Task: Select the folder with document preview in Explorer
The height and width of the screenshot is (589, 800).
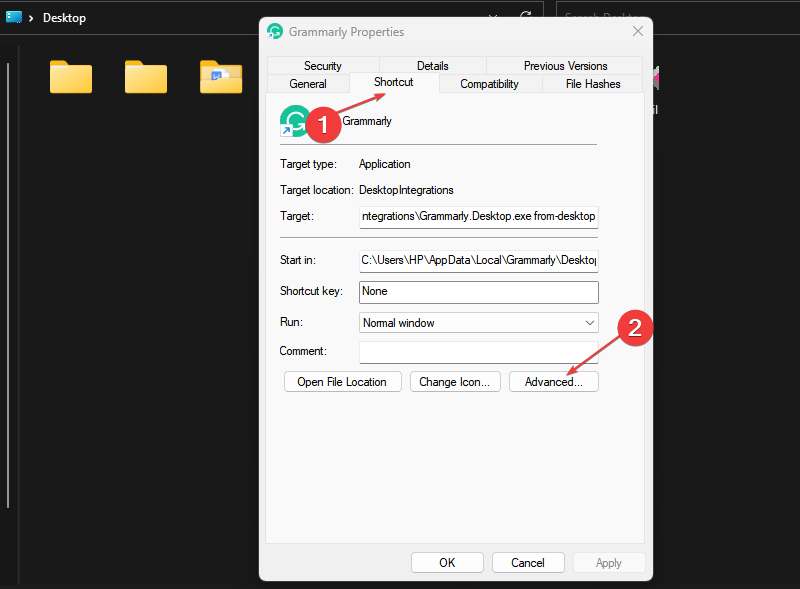Action: (x=221, y=77)
